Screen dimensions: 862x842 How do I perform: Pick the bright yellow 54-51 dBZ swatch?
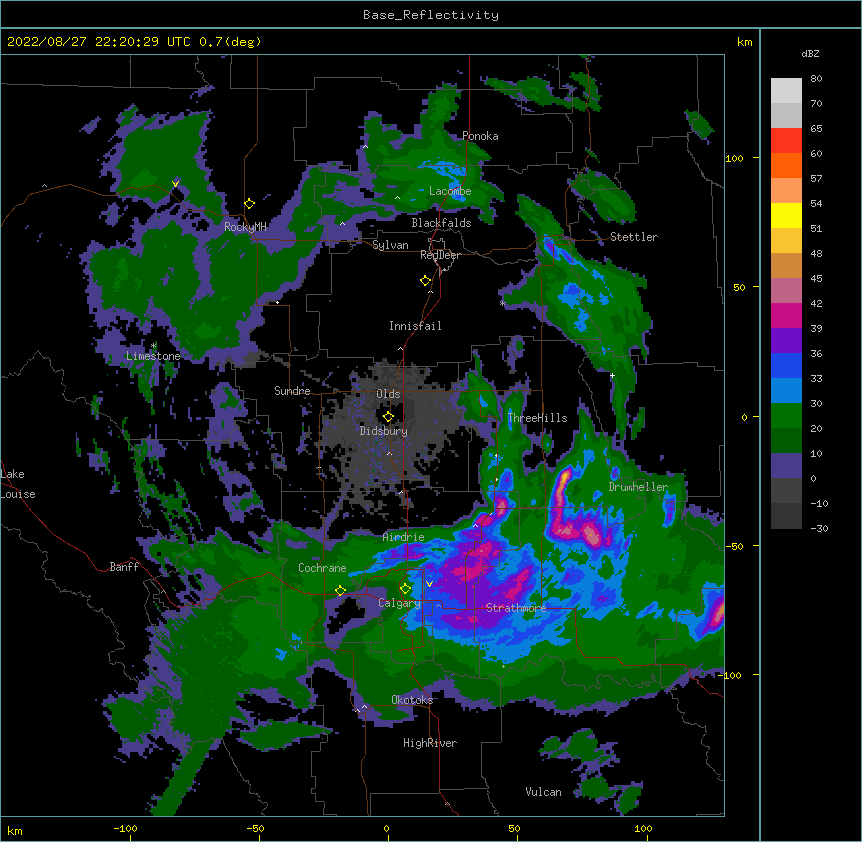pyautogui.click(x=786, y=215)
